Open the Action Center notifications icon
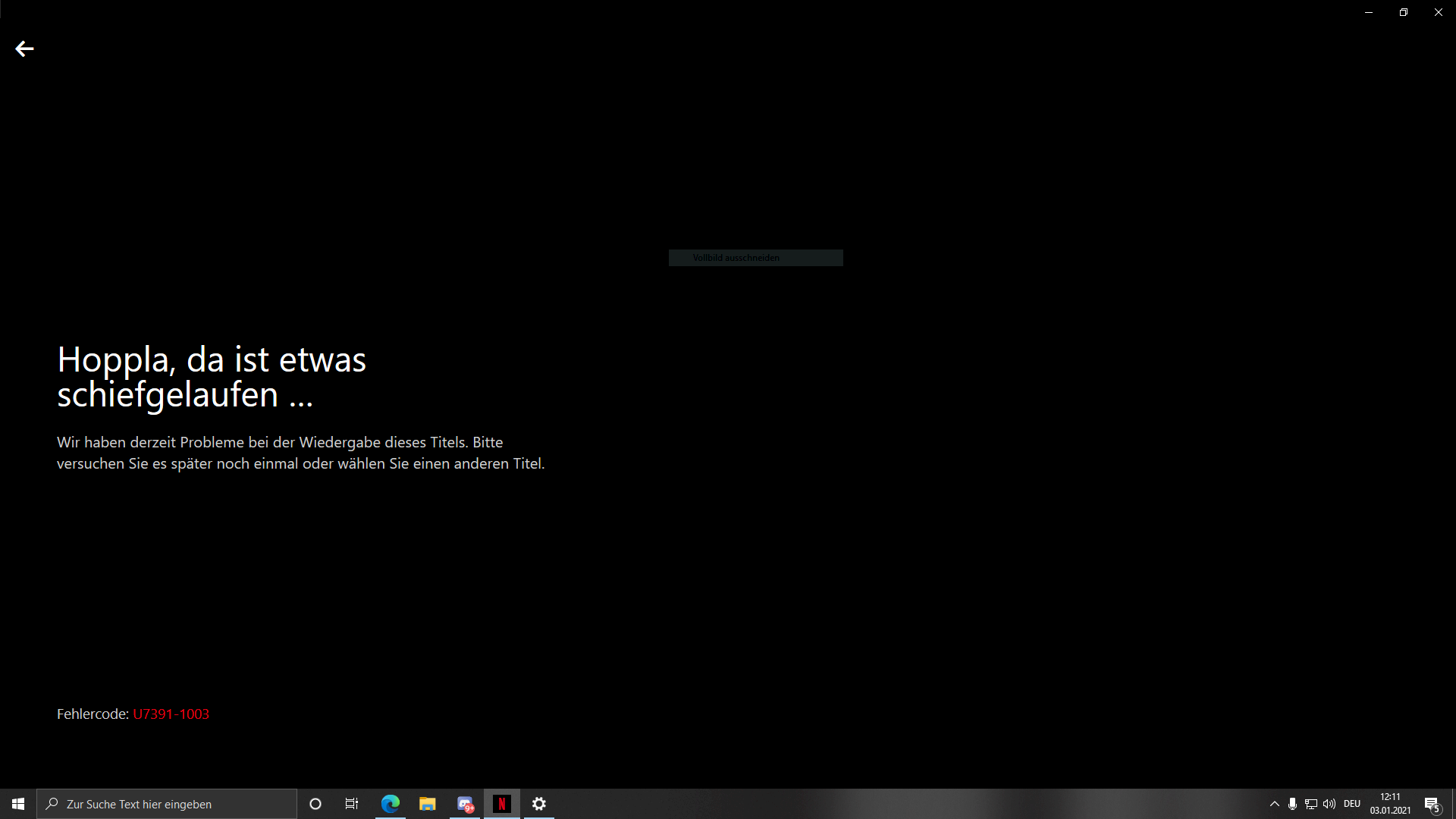The height and width of the screenshot is (819, 1456). (1432, 804)
